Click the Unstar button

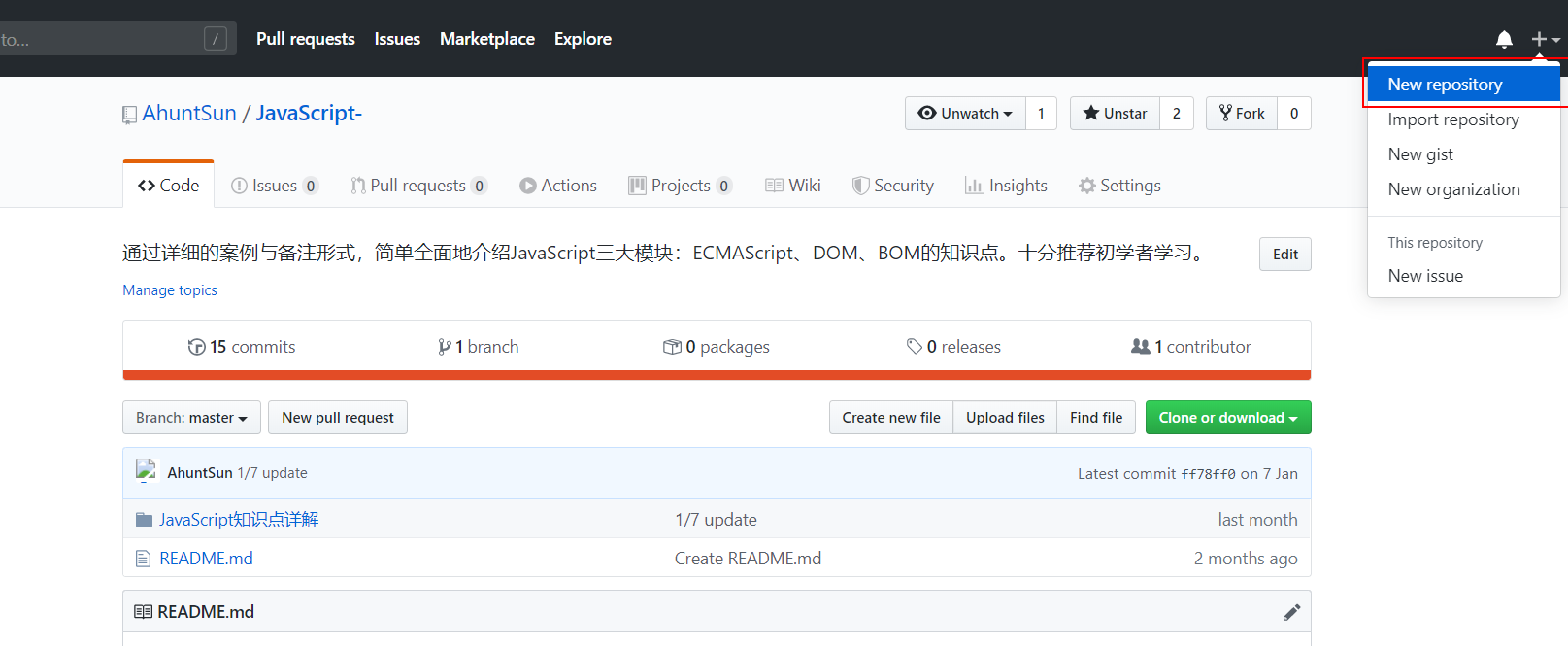(1115, 114)
